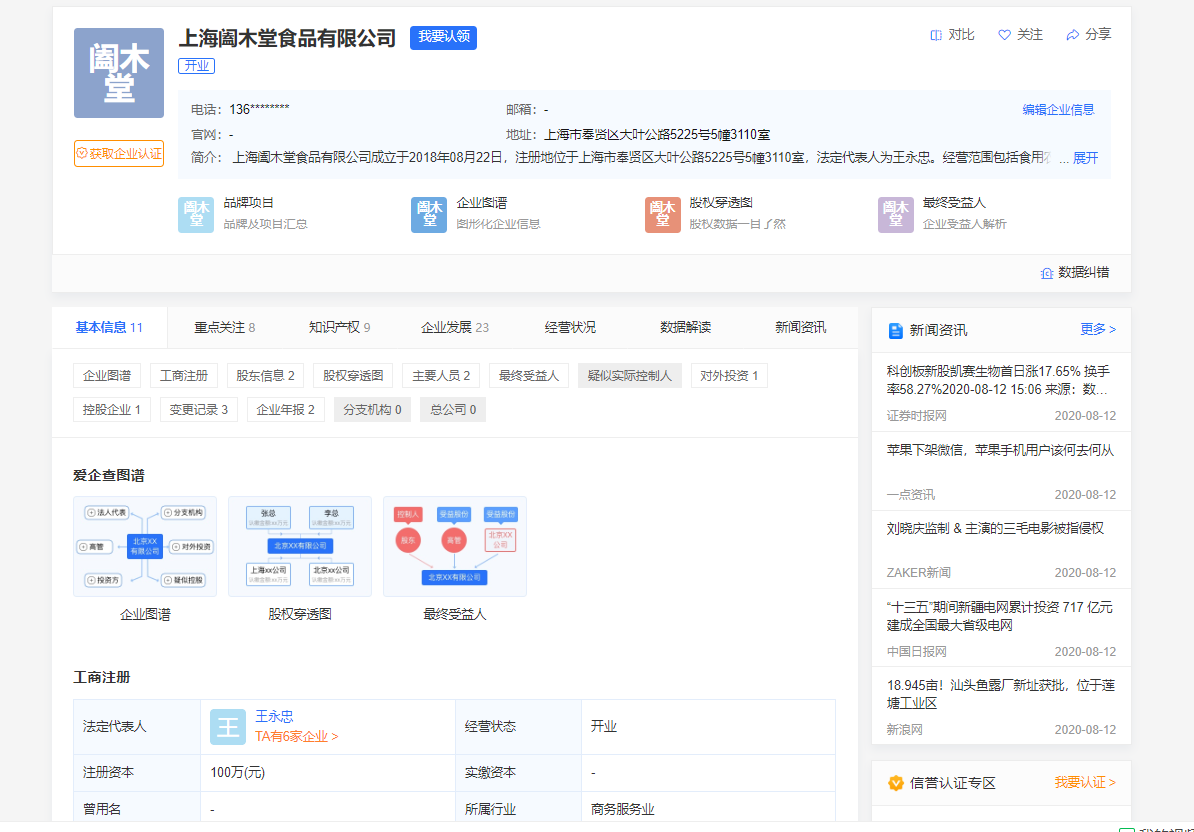Click the 王 avatar of legal representative

[228, 728]
